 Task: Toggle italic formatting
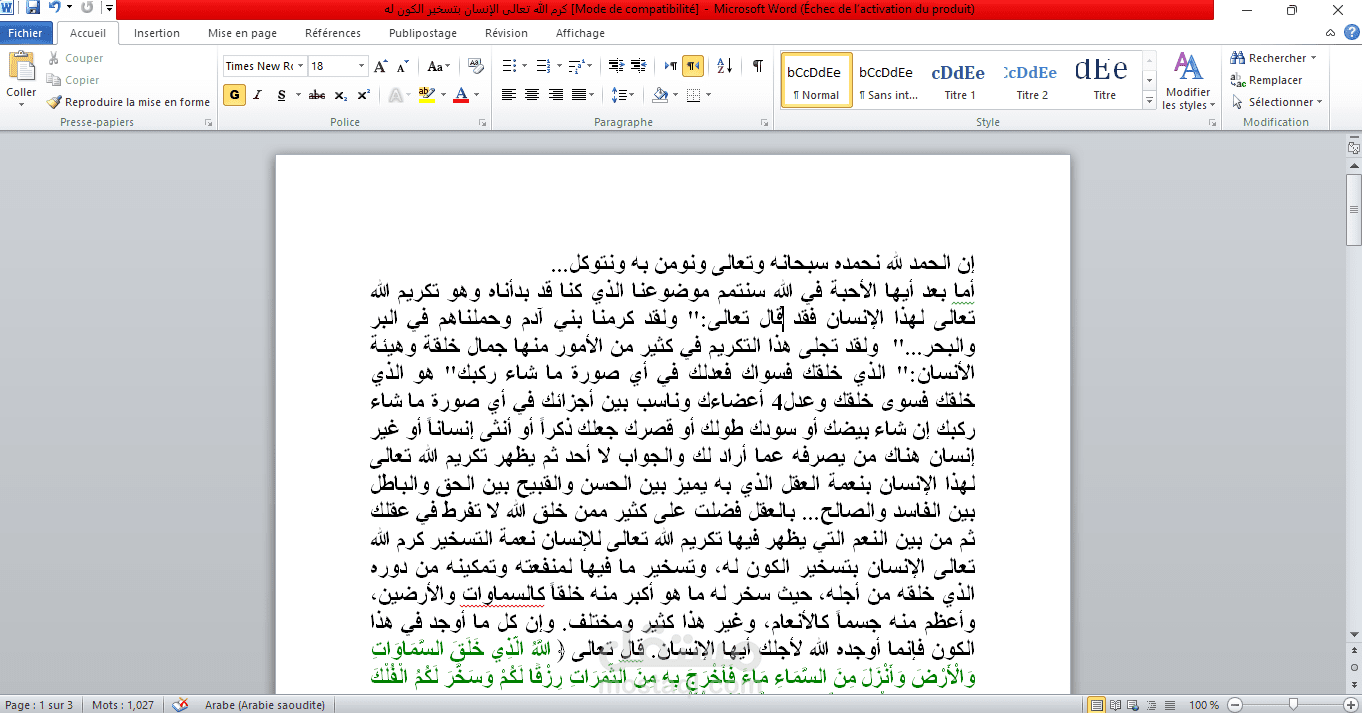[257, 95]
